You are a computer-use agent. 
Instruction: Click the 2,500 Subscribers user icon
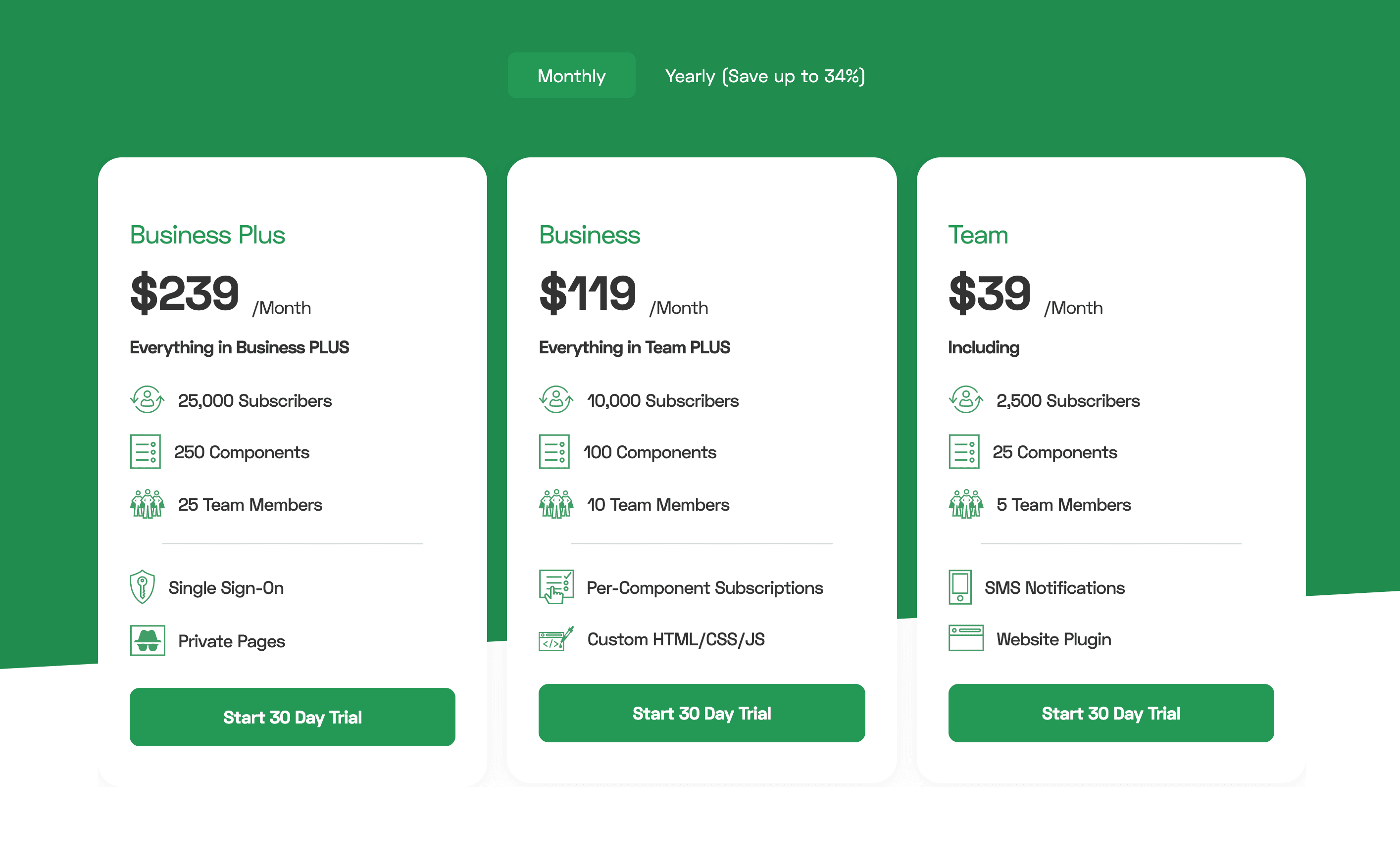[x=966, y=399]
